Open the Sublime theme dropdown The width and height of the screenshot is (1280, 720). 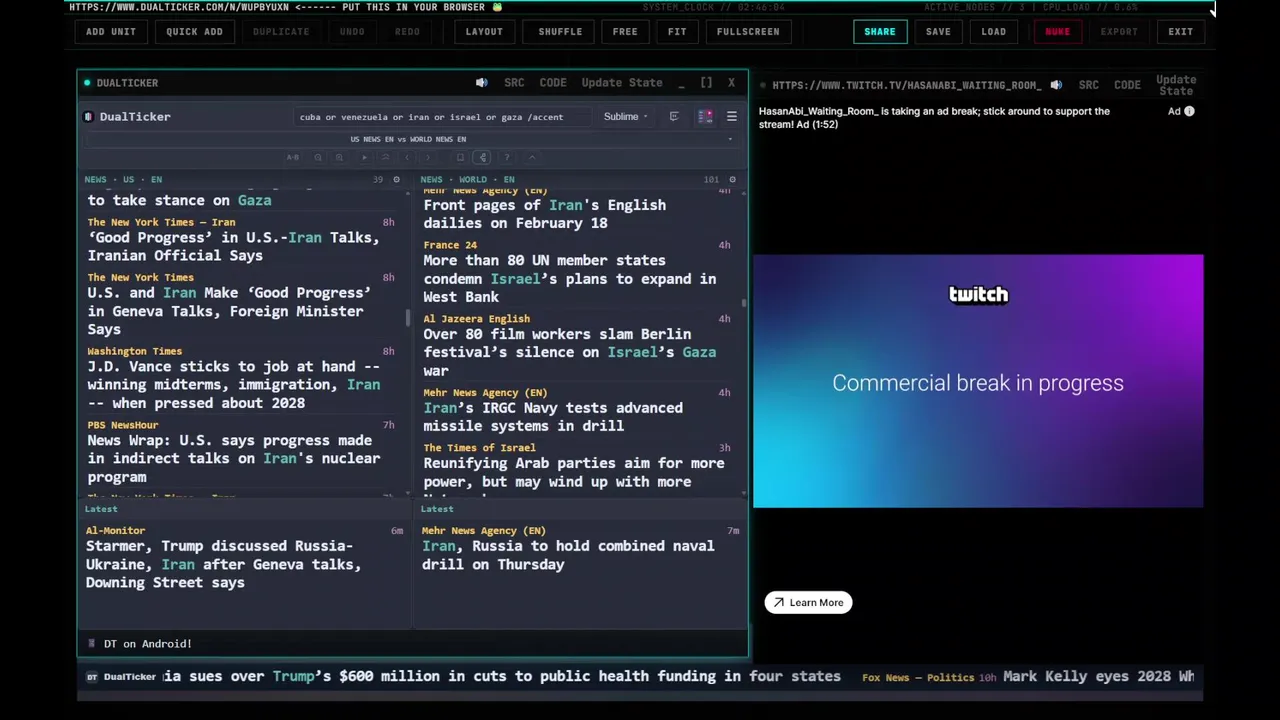coord(625,117)
